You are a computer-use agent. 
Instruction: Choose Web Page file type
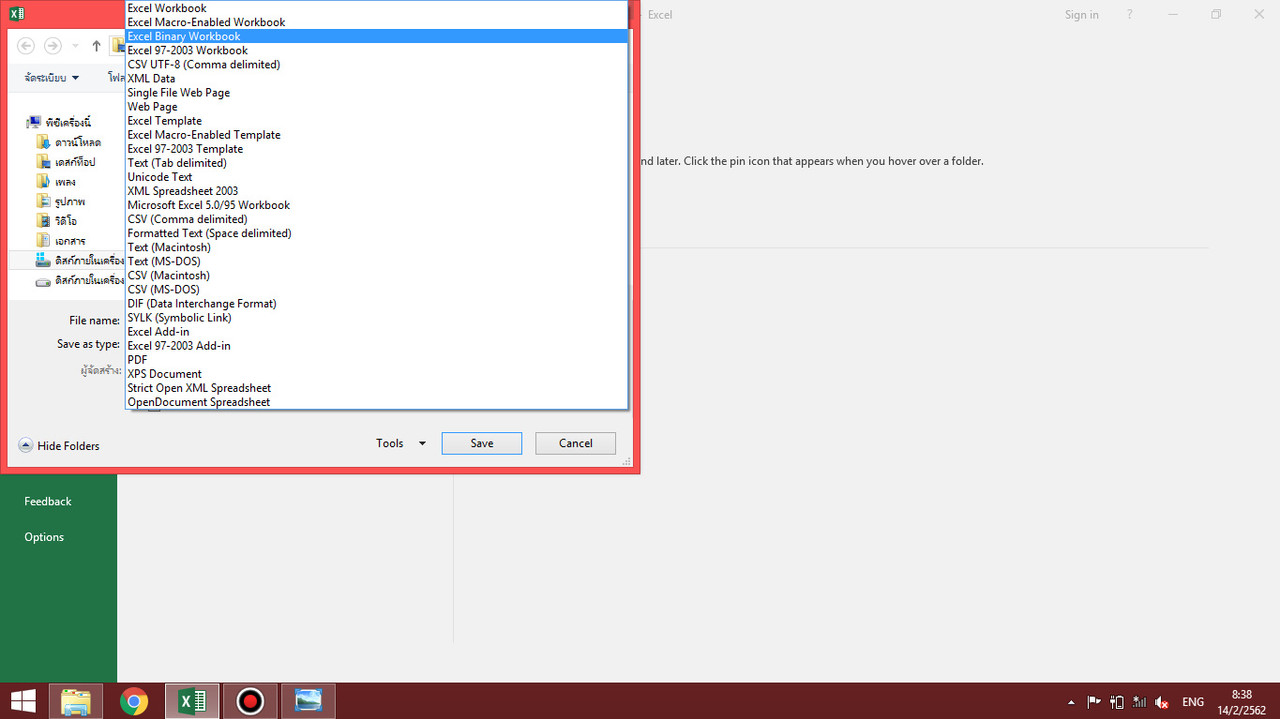pyautogui.click(x=377, y=106)
